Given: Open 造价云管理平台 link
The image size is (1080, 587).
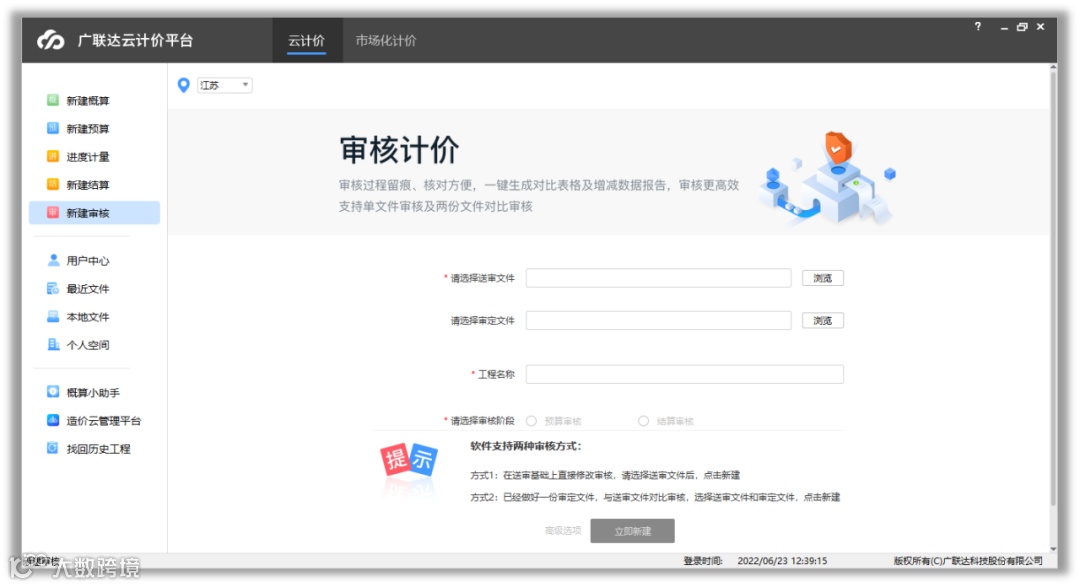Looking at the screenshot, I should 103,420.
